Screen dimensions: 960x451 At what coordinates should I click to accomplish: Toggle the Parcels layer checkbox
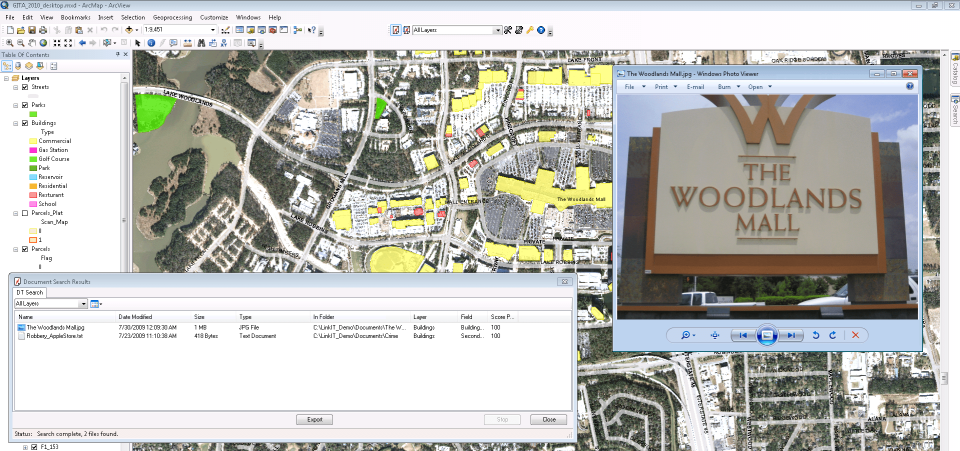click(24, 249)
